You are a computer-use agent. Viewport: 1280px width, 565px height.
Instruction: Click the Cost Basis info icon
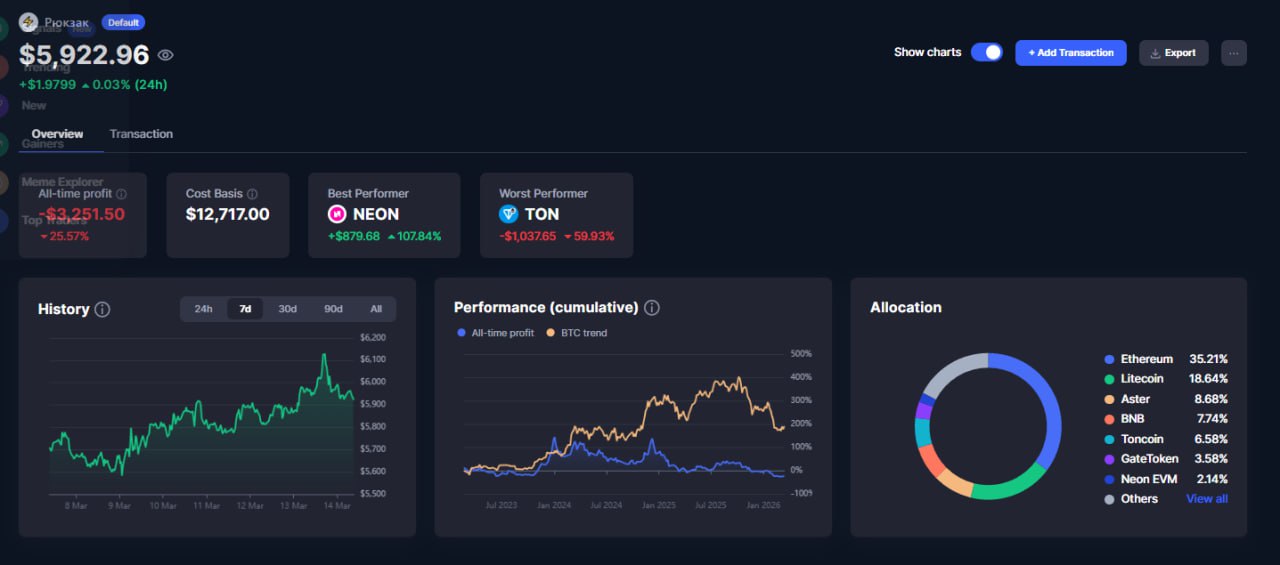pos(252,194)
